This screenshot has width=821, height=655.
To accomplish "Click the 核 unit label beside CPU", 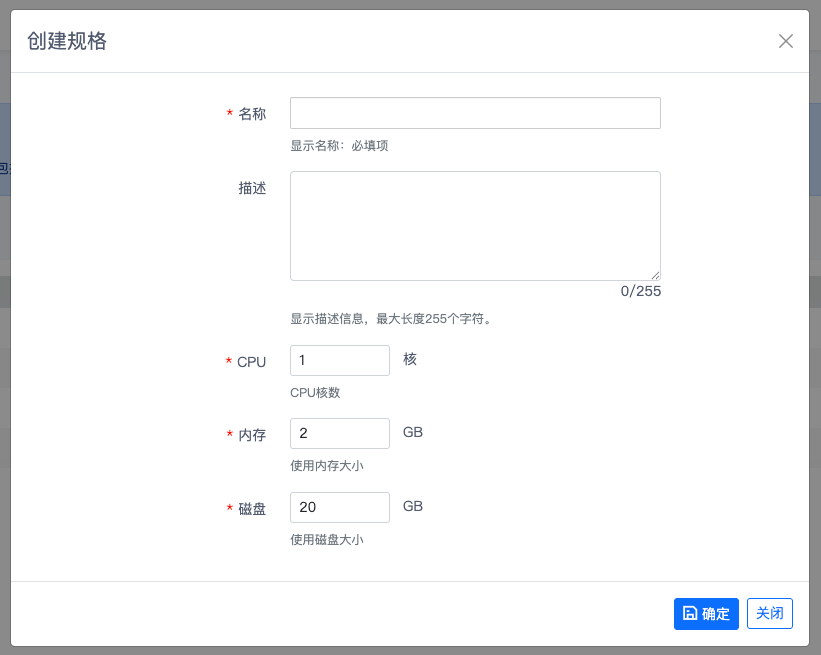I will tap(410, 359).
